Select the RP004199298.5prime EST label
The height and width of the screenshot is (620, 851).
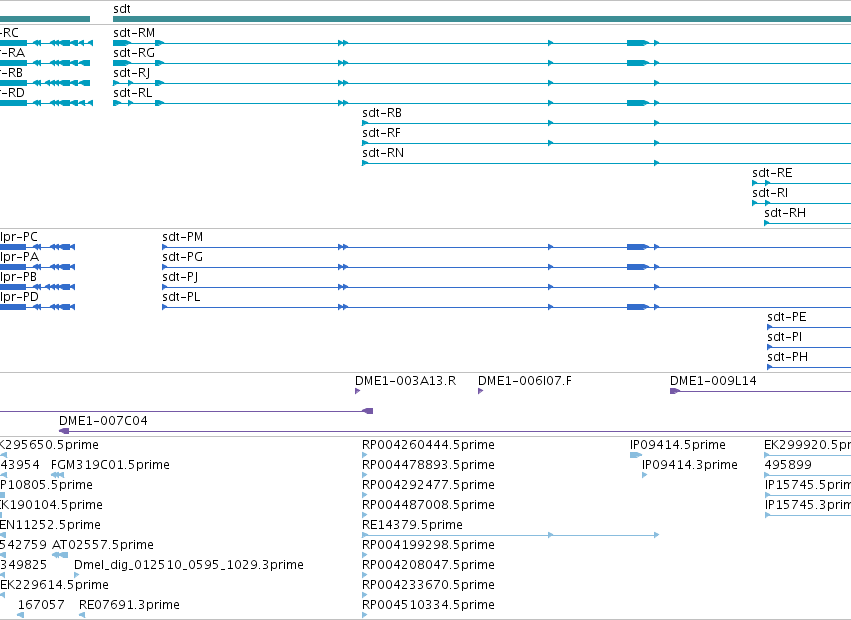(428, 545)
